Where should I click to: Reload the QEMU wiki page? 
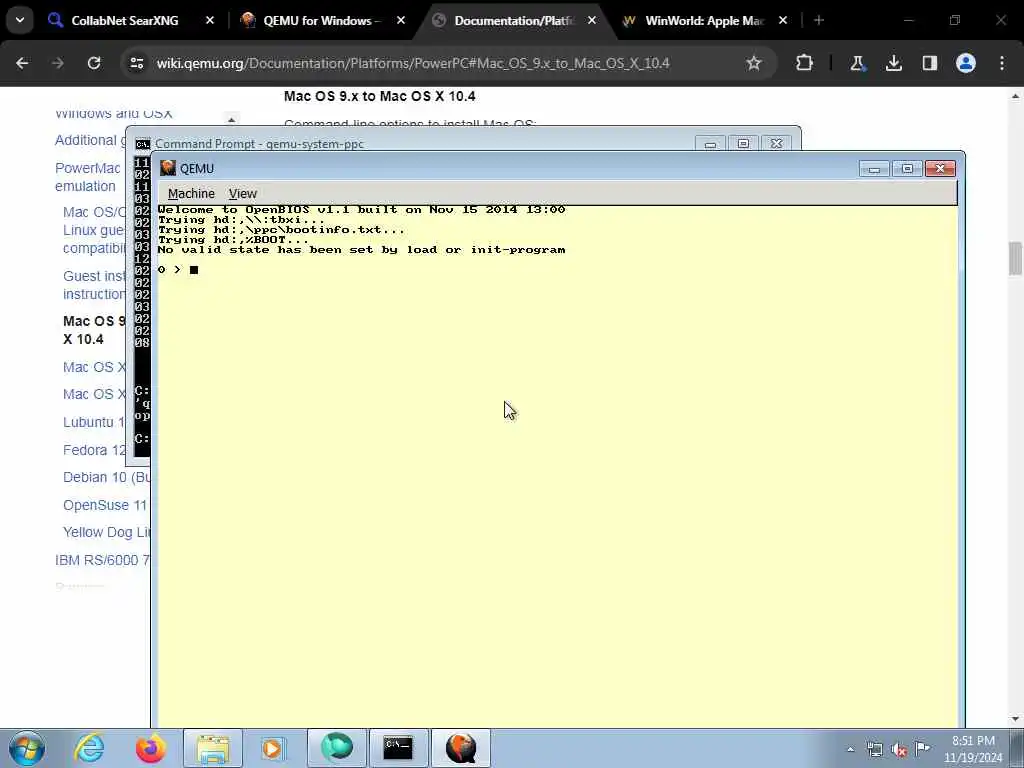click(94, 63)
